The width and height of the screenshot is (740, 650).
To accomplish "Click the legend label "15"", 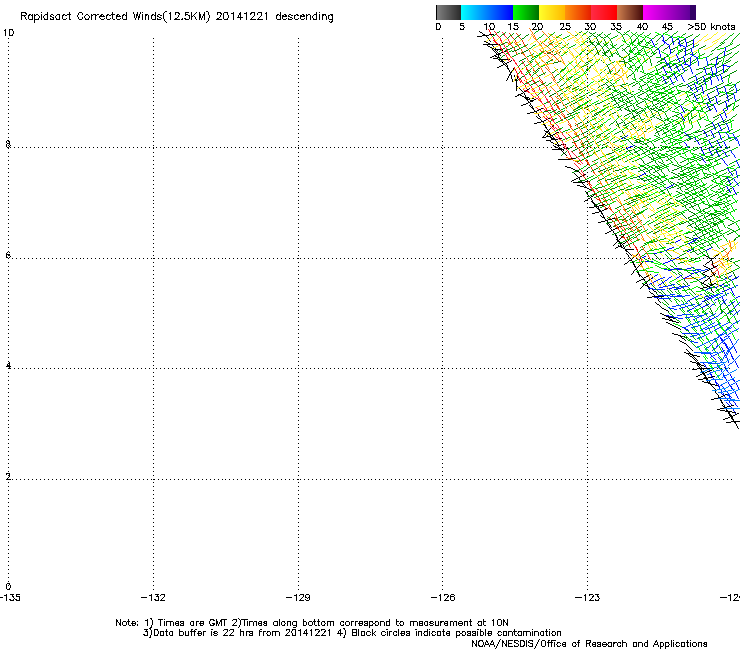I will click(513, 27).
